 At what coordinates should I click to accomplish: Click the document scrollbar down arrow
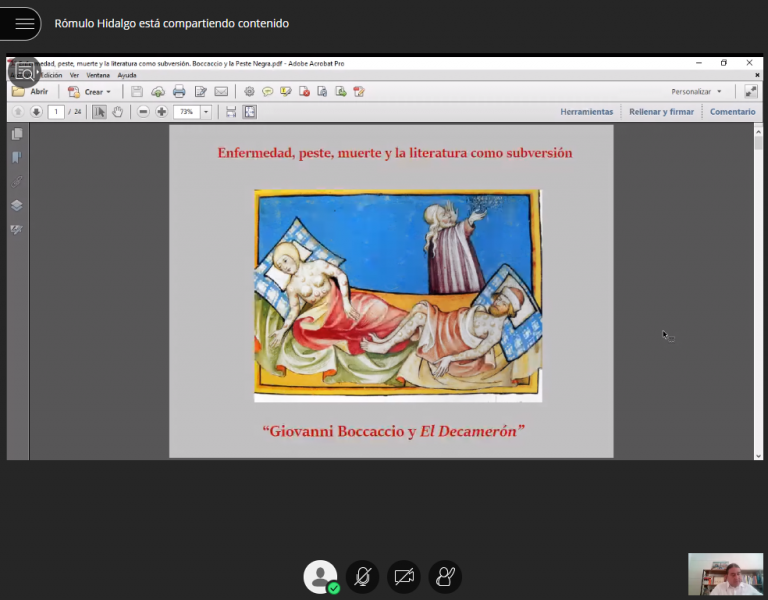(x=758, y=456)
